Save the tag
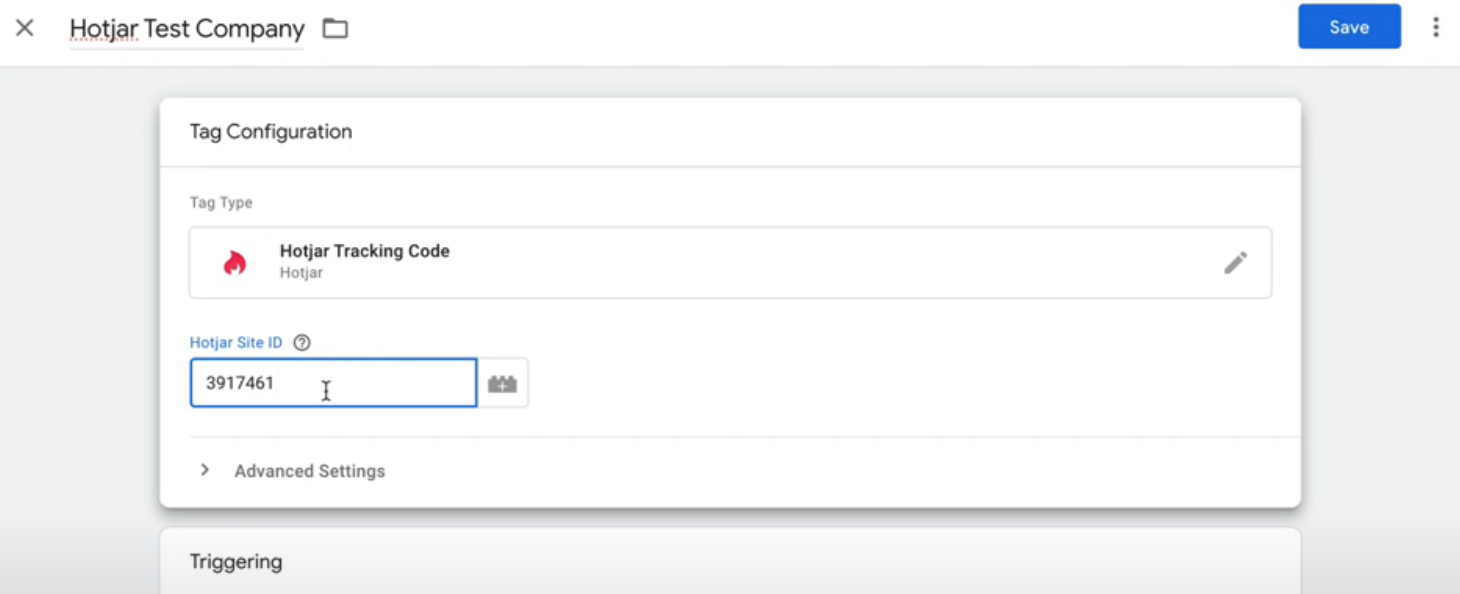Viewport: 1460px width, 594px height. tap(1349, 27)
